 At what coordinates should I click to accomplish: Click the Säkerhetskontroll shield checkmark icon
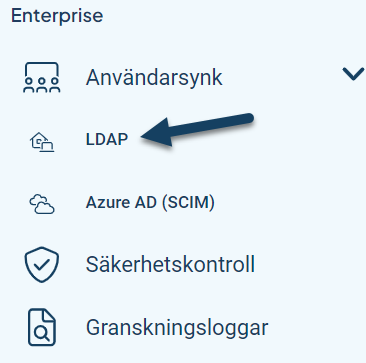point(42,265)
